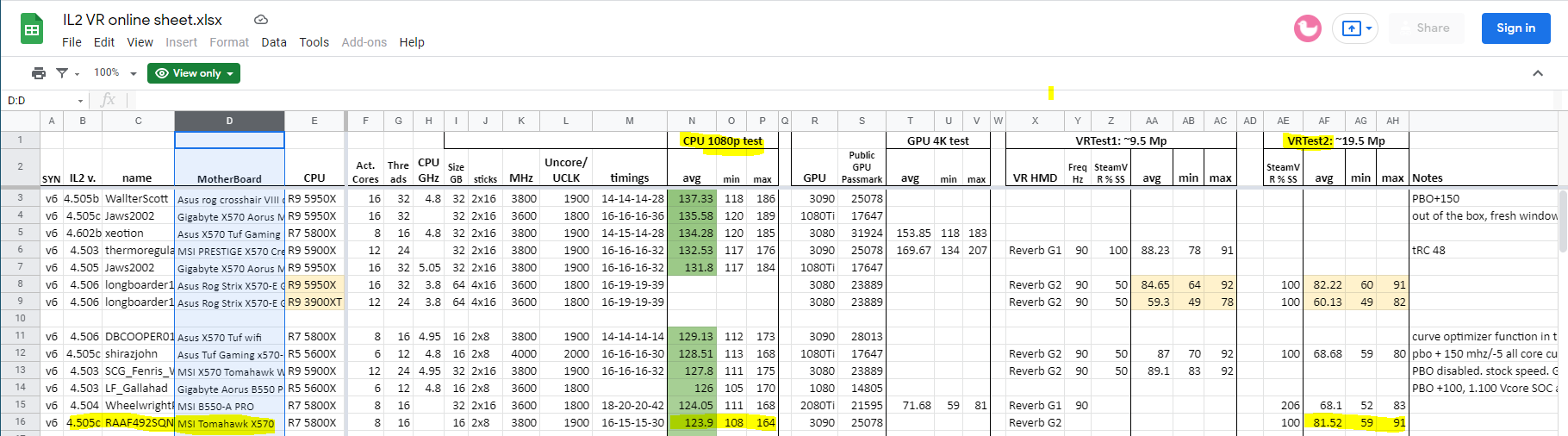Collapse the toolbar with the chevron arrow
This screenshot has width=1568, height=436.
point(1538,73)
